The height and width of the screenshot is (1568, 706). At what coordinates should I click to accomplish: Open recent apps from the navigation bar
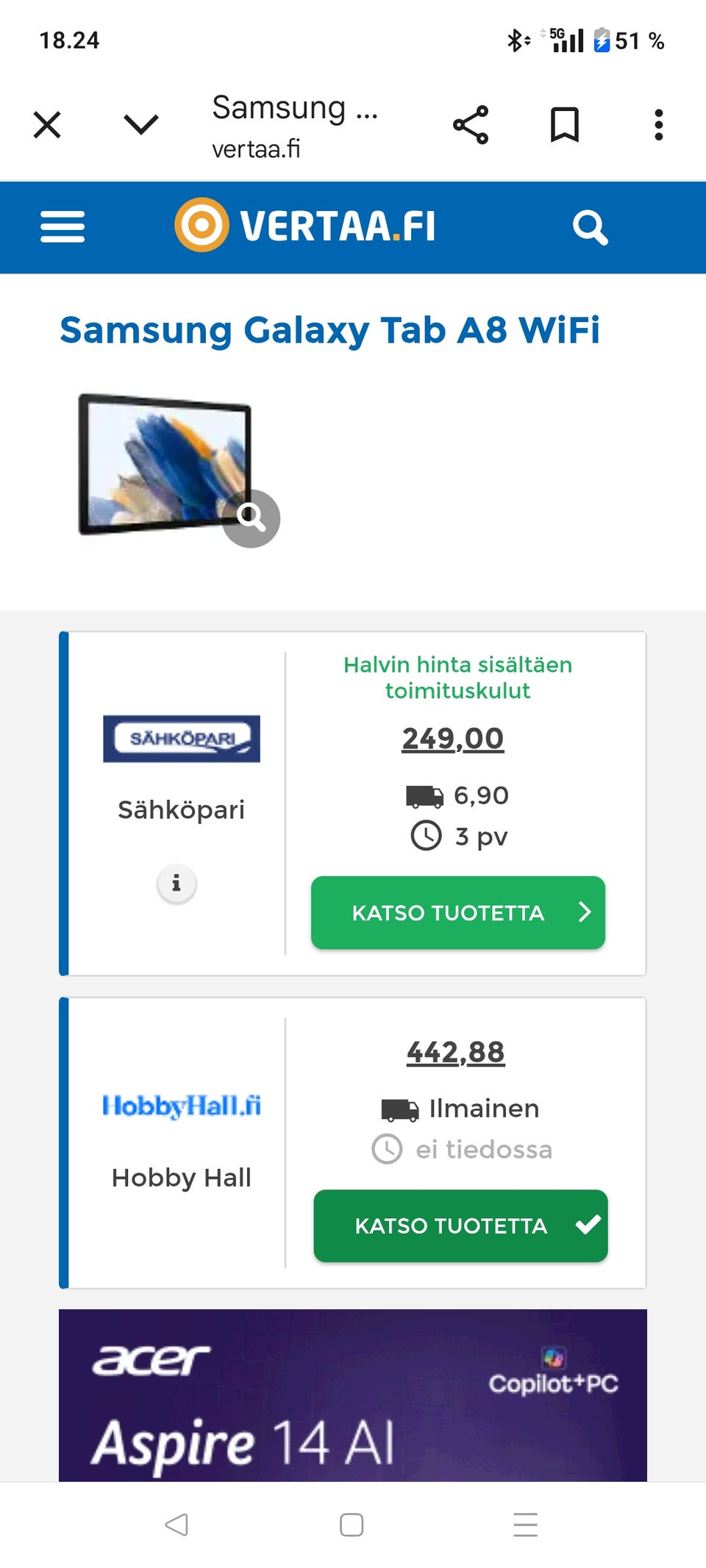526,1525
